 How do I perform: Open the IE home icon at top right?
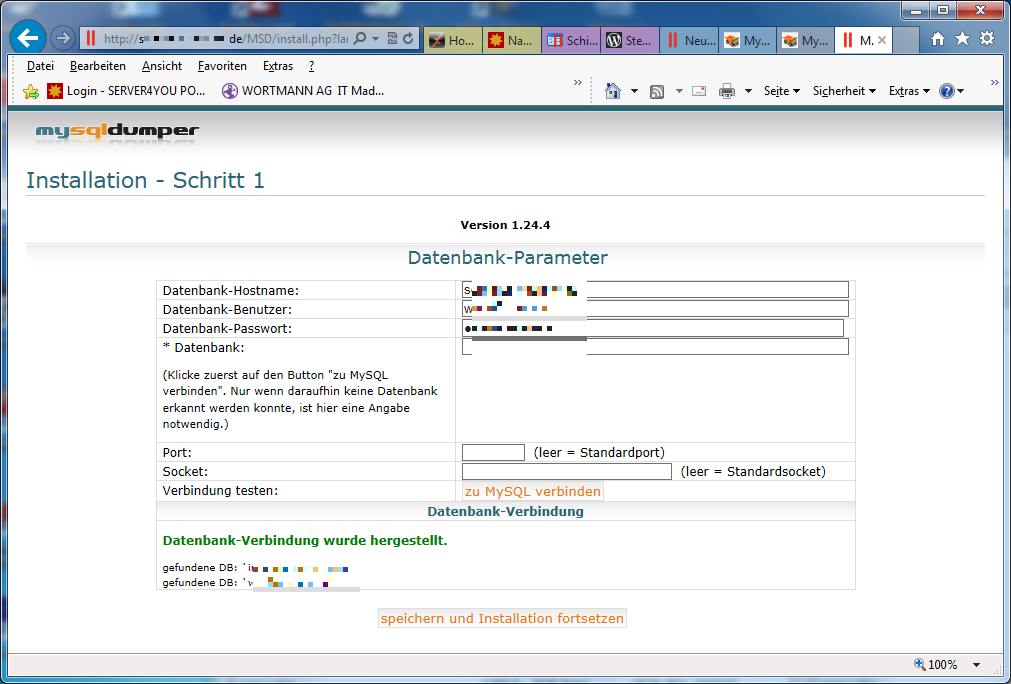[937, 39]
